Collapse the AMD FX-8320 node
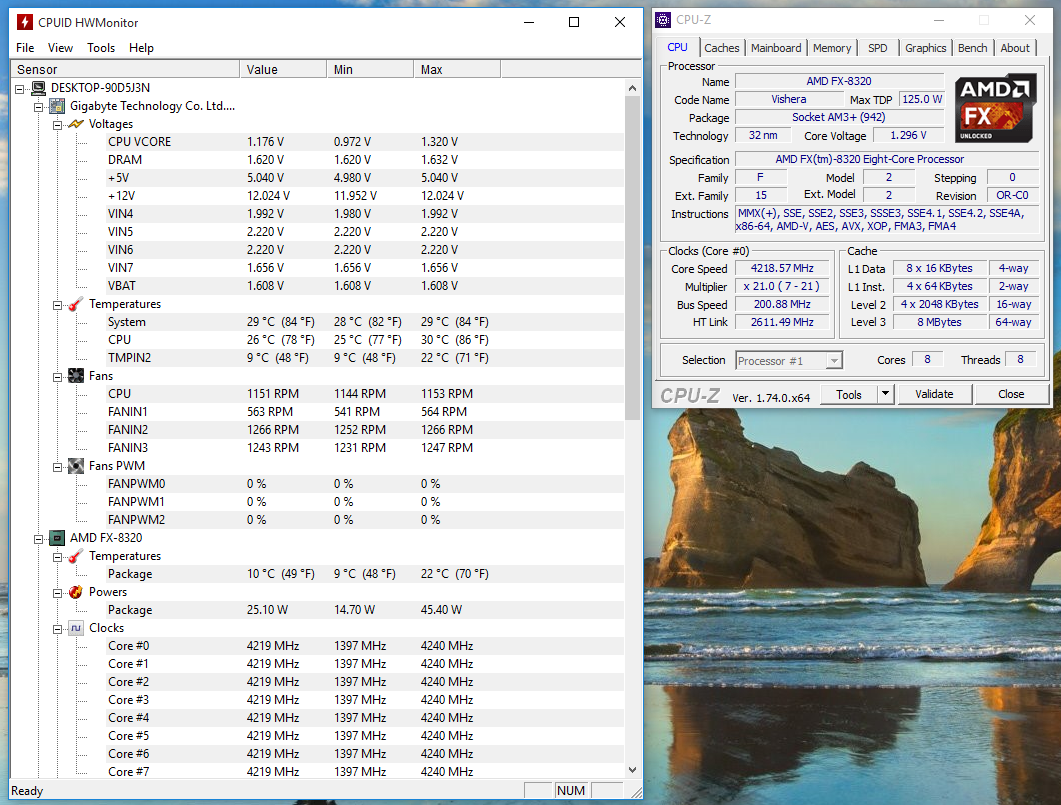Viewport: 1061px width, 805px height. coord(39,539)
